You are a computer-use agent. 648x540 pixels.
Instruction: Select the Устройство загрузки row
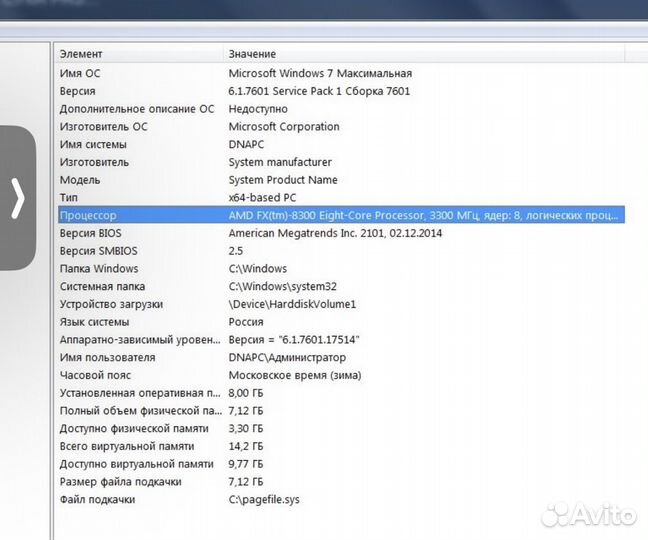110,304
